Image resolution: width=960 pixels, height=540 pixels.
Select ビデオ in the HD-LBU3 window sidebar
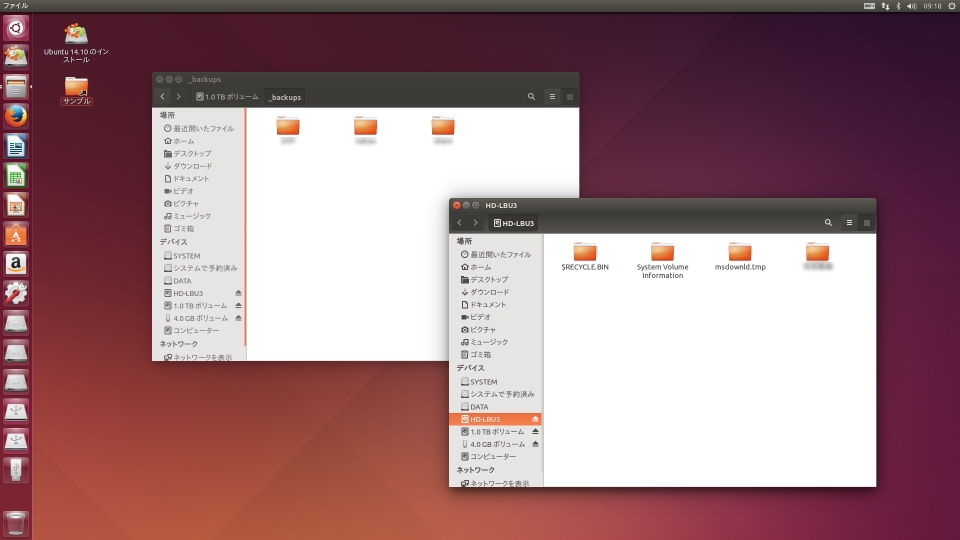[x=496, y=317]
